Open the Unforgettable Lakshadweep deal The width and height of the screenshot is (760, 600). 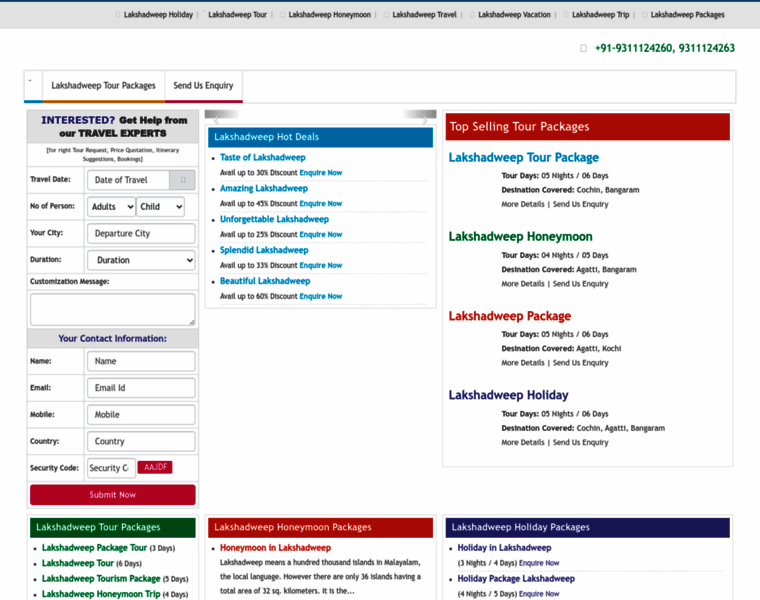click(274, 220)
